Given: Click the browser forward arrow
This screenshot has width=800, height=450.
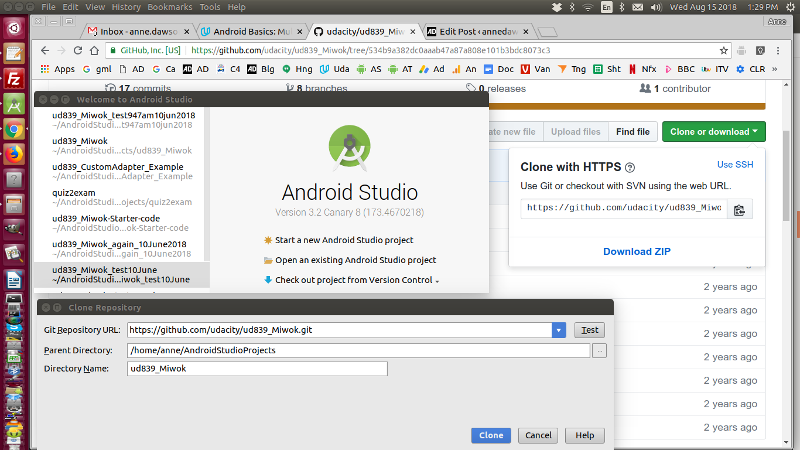Looking at the screenshot, I should (62, 51).
